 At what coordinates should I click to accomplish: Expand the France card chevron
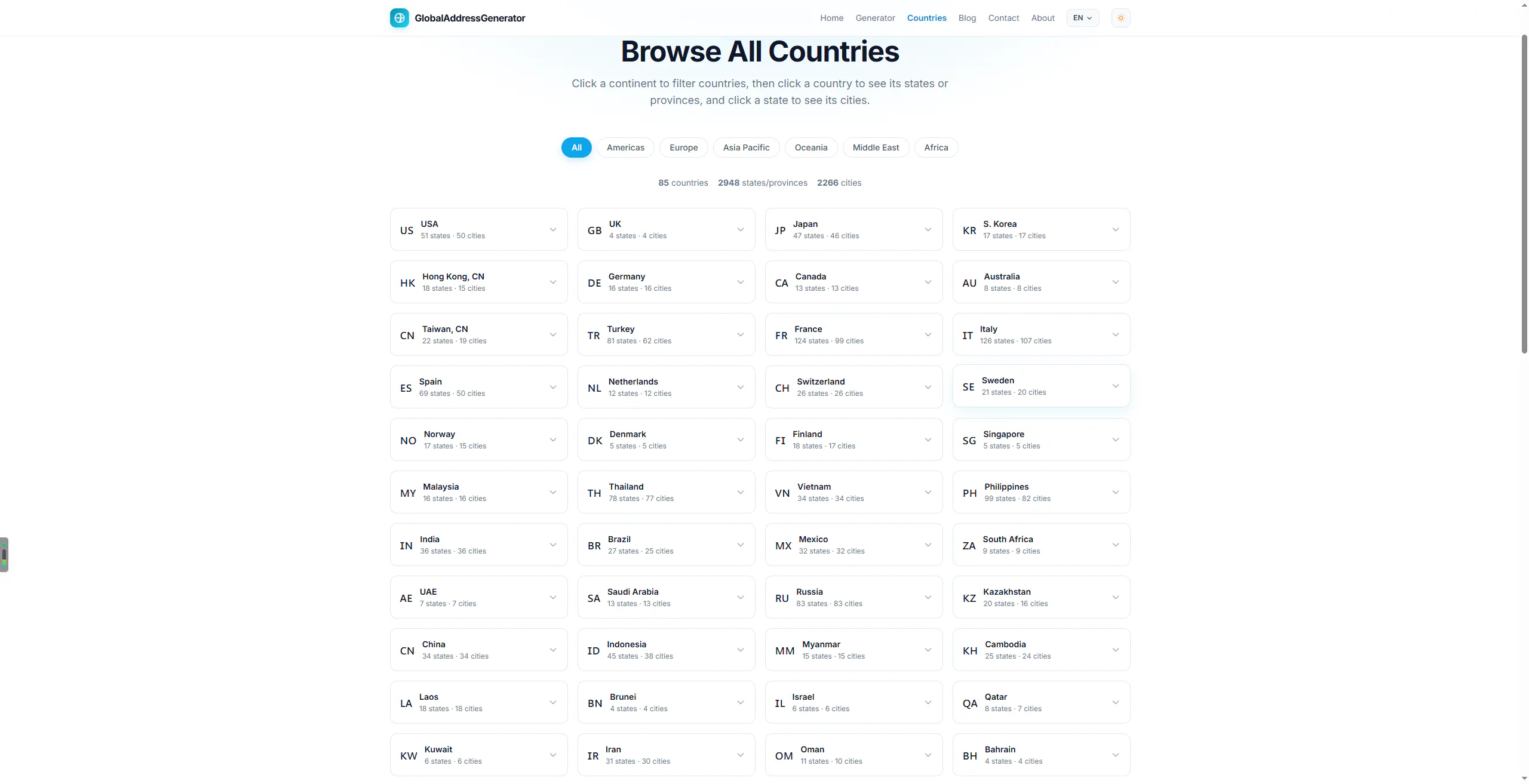pos(928,334)
